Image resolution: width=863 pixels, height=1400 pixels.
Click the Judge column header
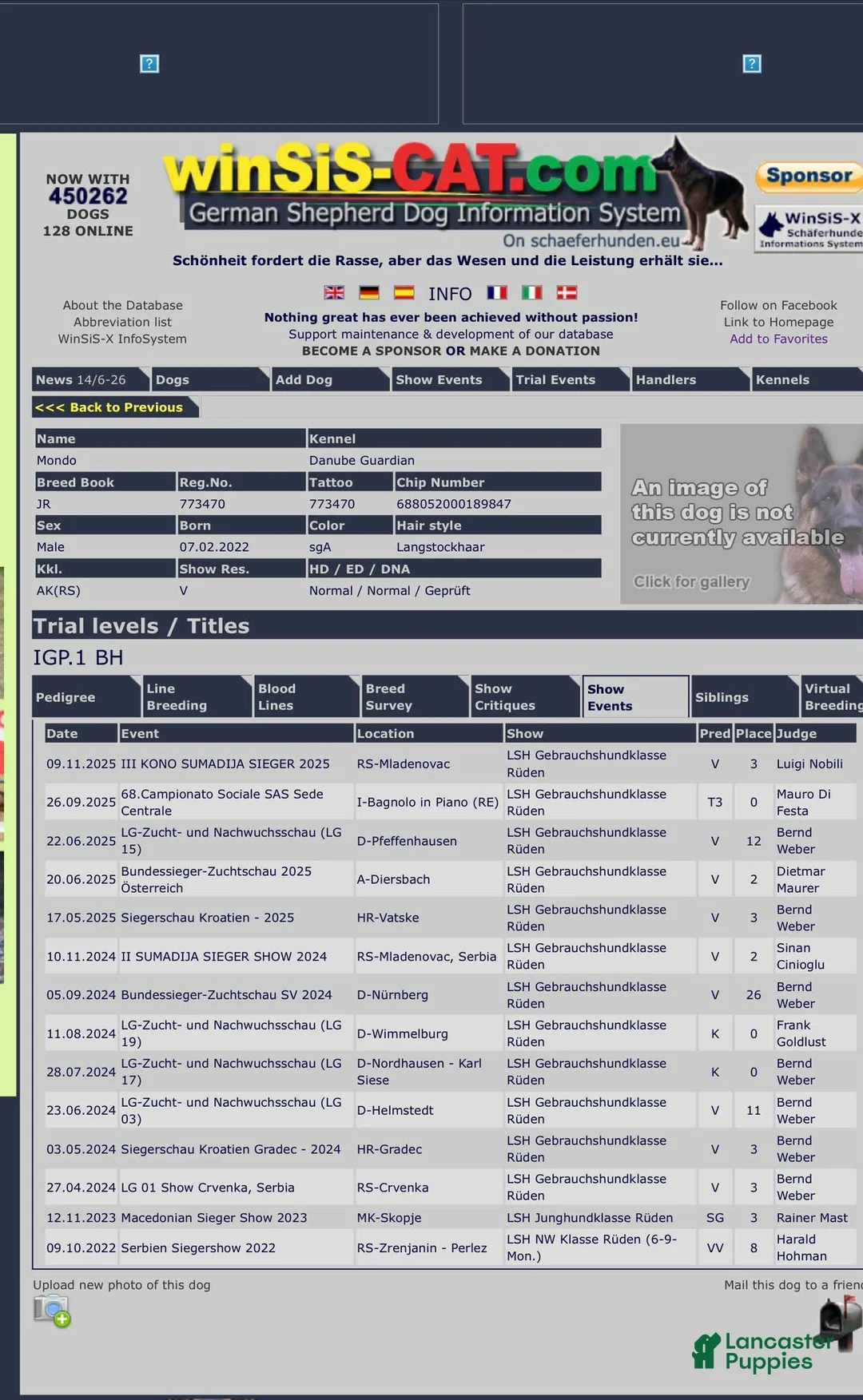coord(815,733)
